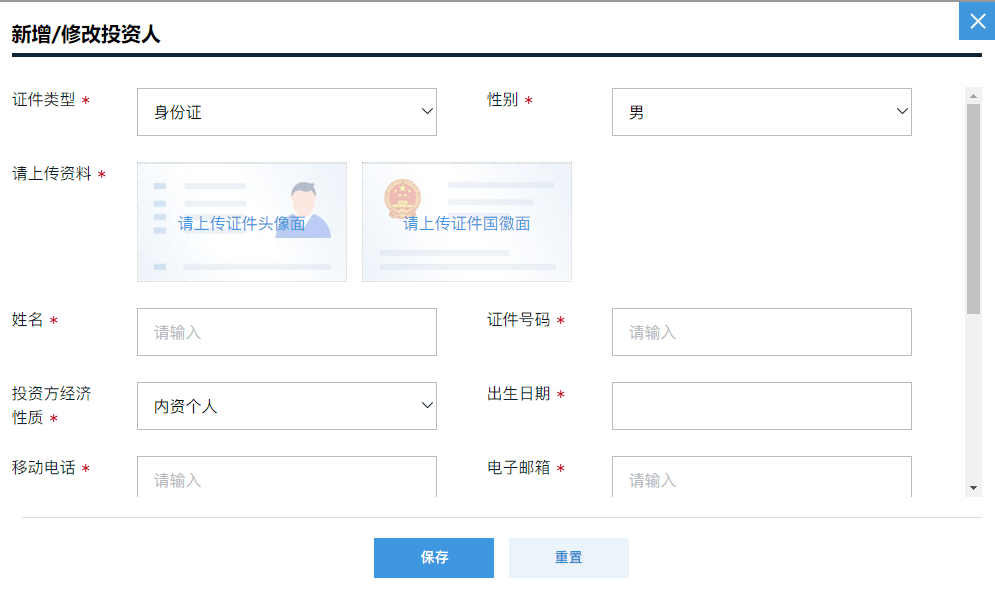Click the scrollbar down arrow
Image resolution: width=995 pixels, height=596 pixels.
coord(973,488)
